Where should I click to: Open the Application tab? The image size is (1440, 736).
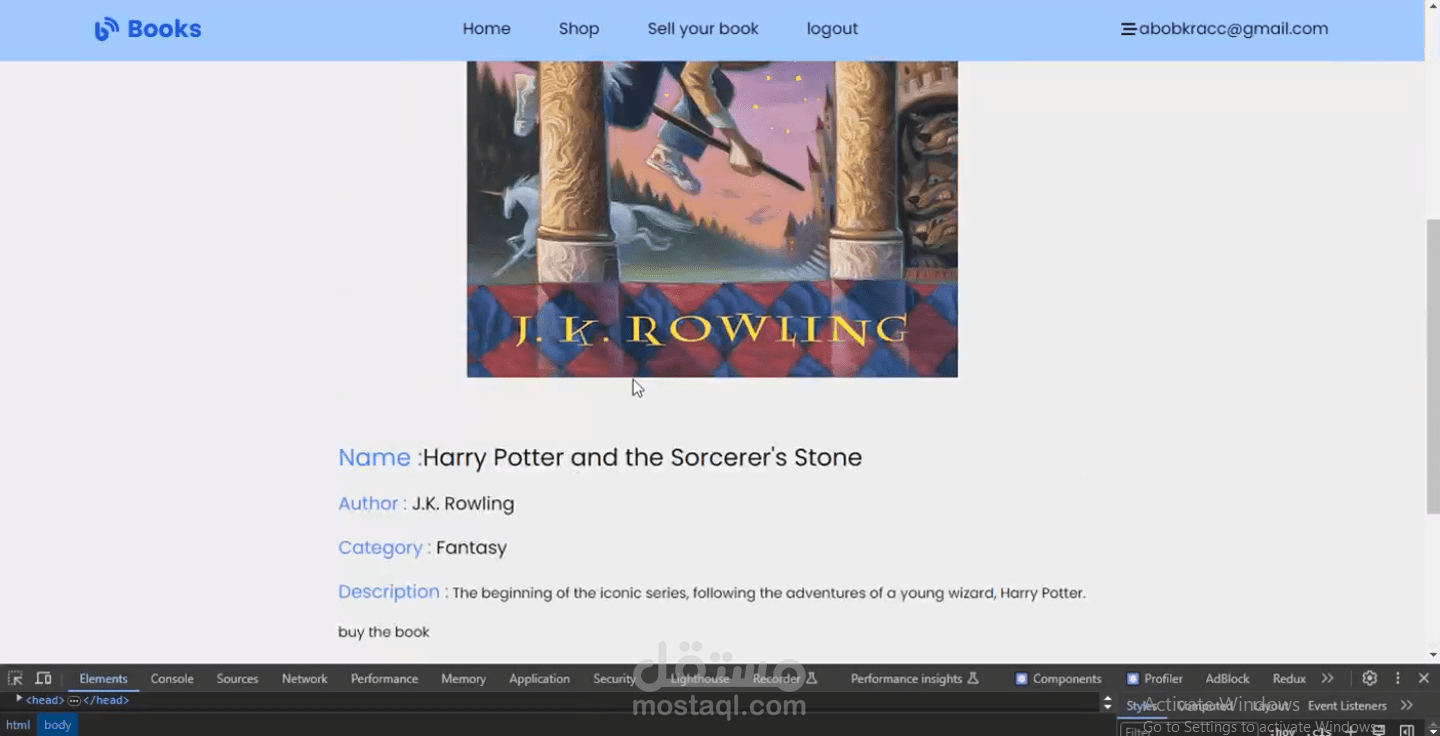click(539, 678)
